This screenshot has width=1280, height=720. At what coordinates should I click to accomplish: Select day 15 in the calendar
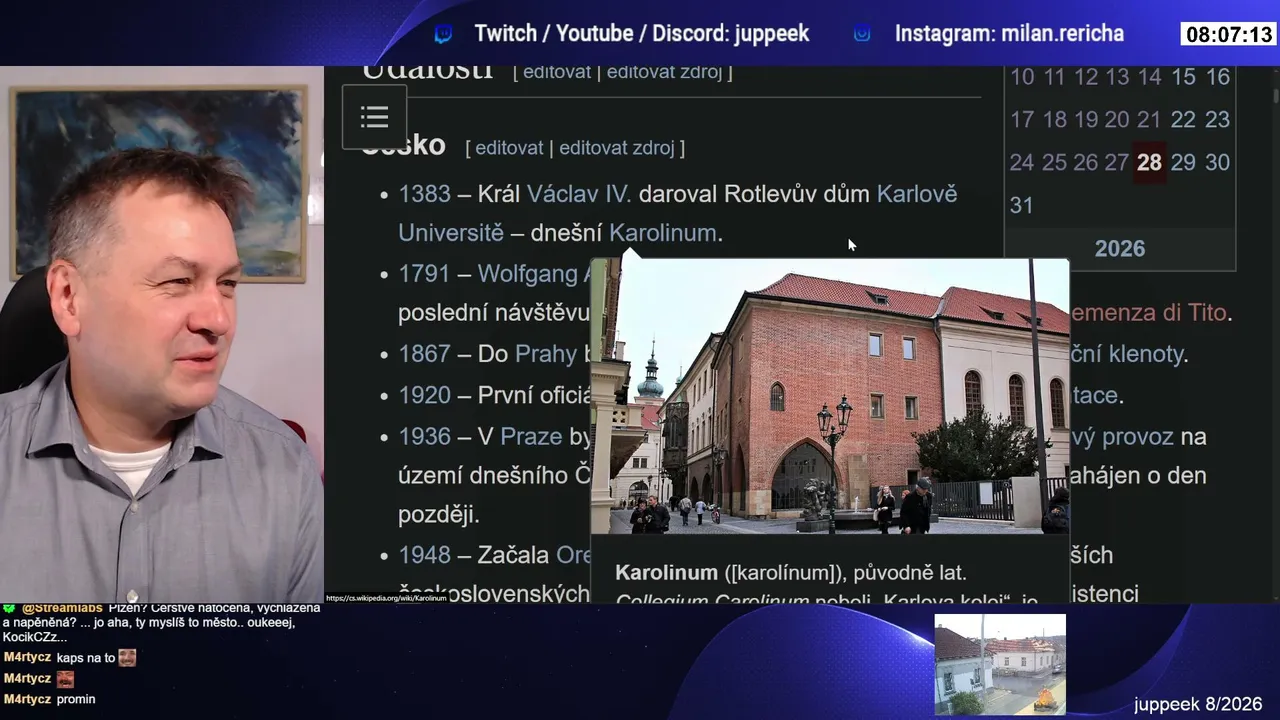[1183, 77]
